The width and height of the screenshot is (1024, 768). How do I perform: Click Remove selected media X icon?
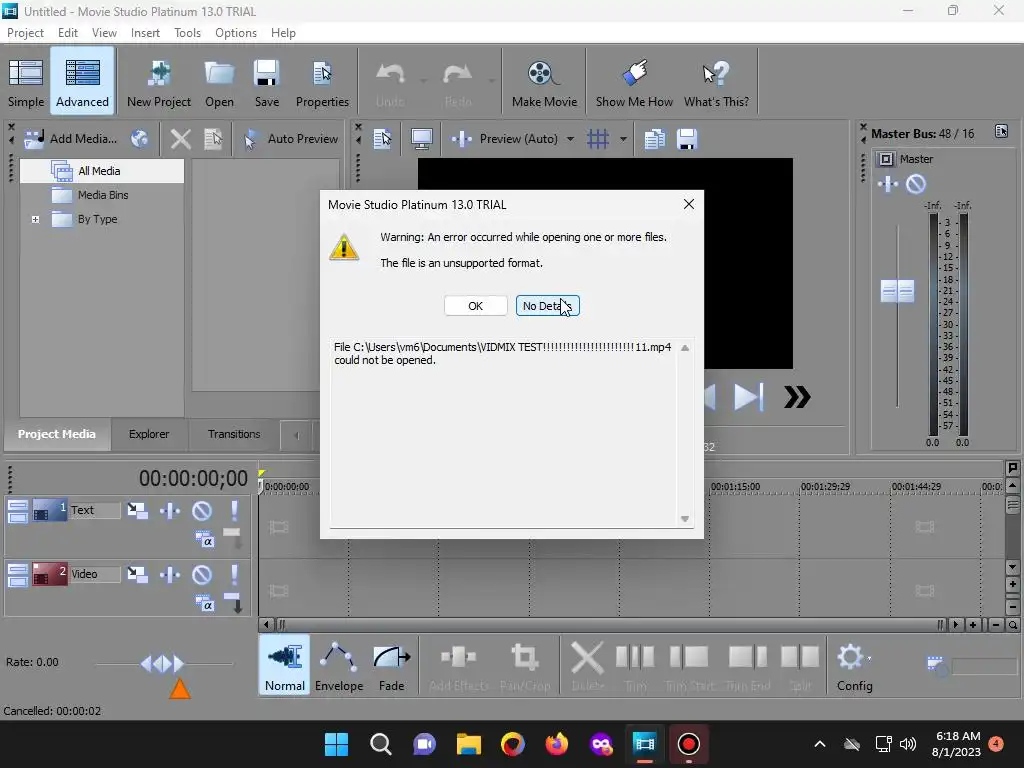tap(180, 138)
